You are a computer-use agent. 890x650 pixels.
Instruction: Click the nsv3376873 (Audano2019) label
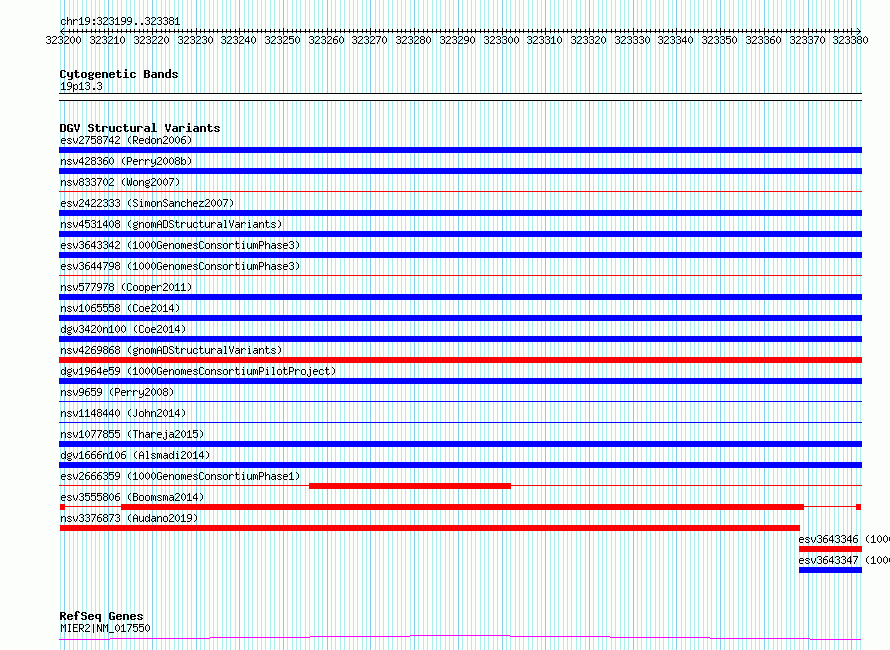(x=129, y=518)
